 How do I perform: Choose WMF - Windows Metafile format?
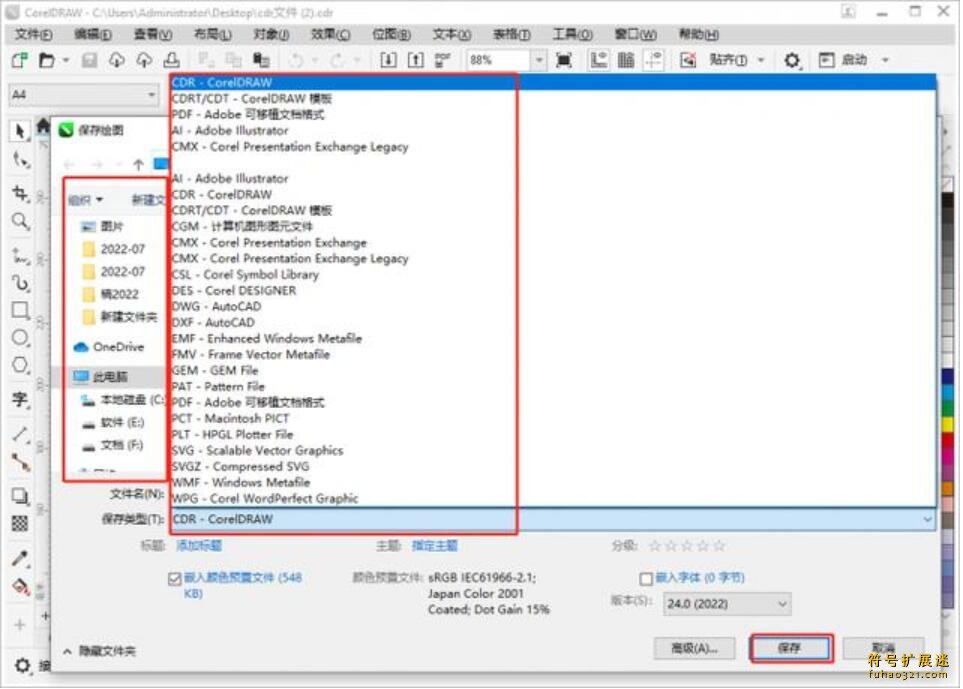pos(241,482)
